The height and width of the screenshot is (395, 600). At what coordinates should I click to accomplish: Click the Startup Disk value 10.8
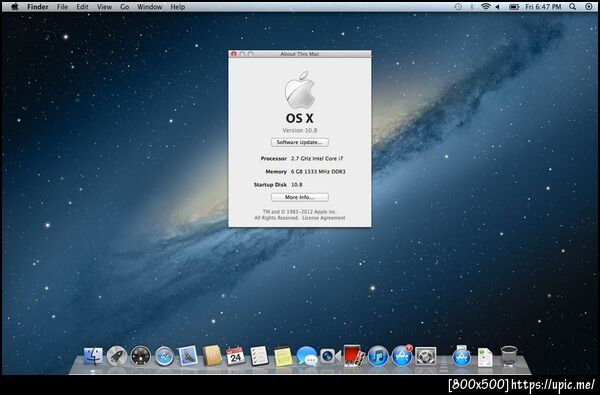(297, 185)
